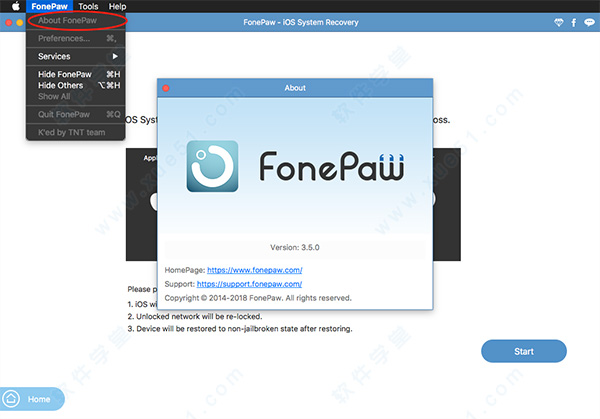Click the Version: 3.5.0 text
The image size is (600, 419).
(x=295, y=248)
